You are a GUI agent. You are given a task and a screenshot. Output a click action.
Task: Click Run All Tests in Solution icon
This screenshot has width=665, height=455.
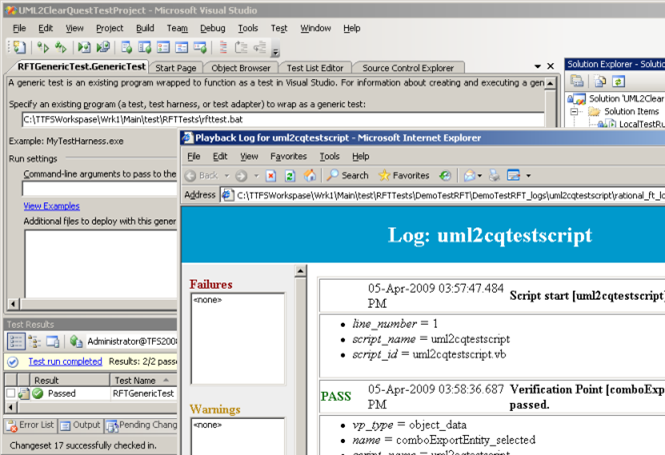61,47
